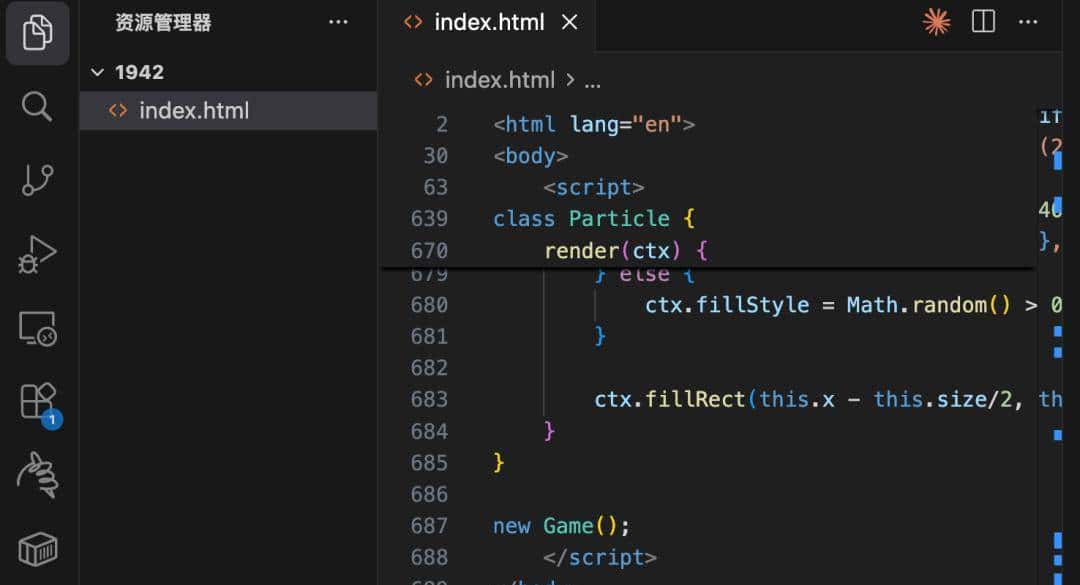Jump to sticky line render(ctx)
This screenshot has width=1080, height=585.
point(625,250)
